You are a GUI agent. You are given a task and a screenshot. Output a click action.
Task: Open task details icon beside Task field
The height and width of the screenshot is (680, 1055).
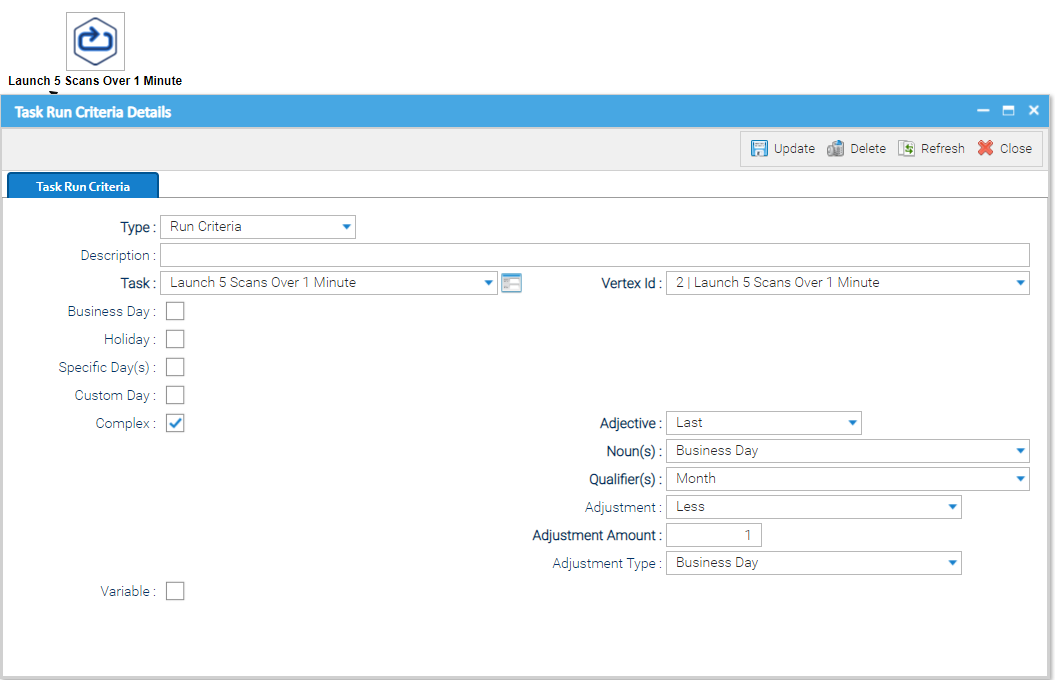[x=512, y=283]
